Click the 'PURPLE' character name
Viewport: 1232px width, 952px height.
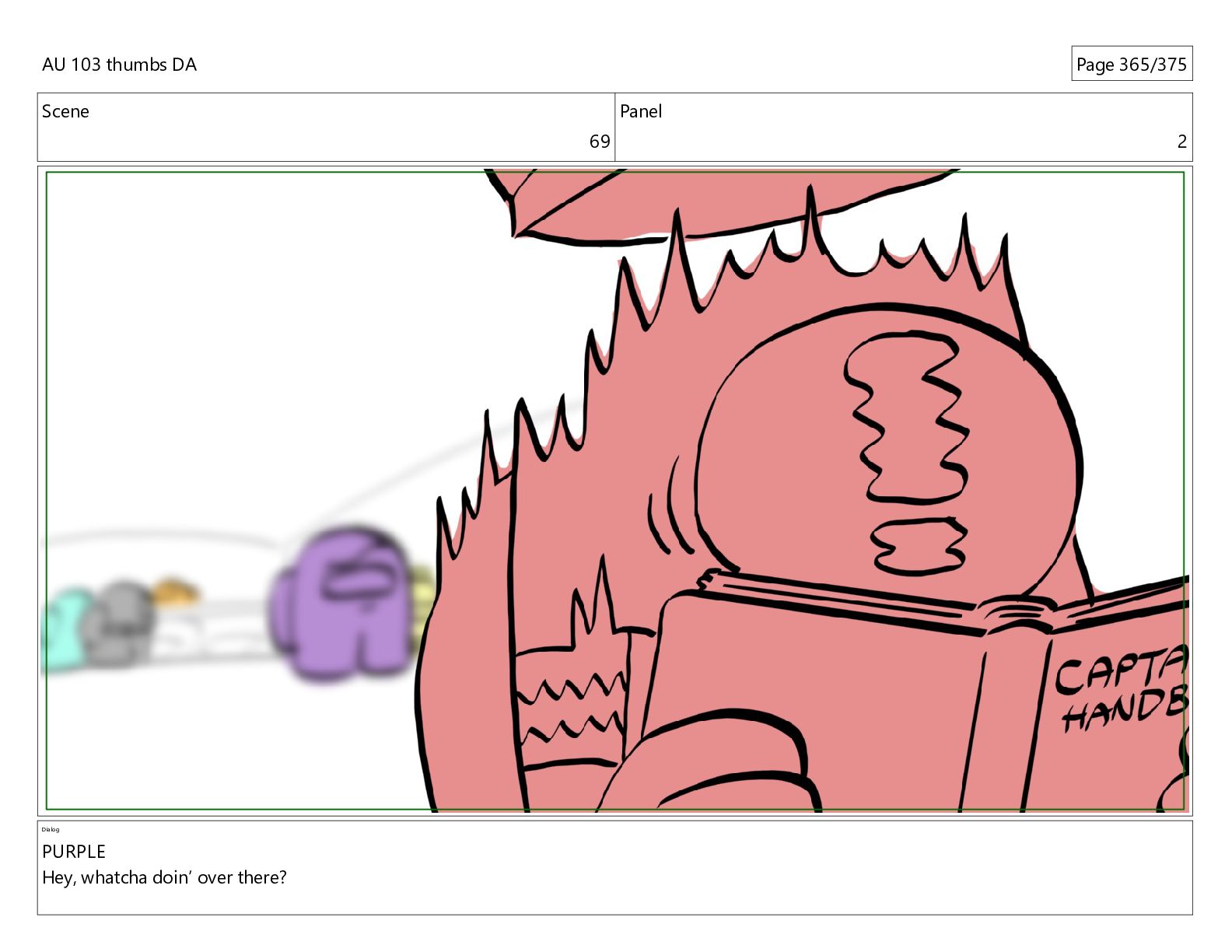[73, 851]
